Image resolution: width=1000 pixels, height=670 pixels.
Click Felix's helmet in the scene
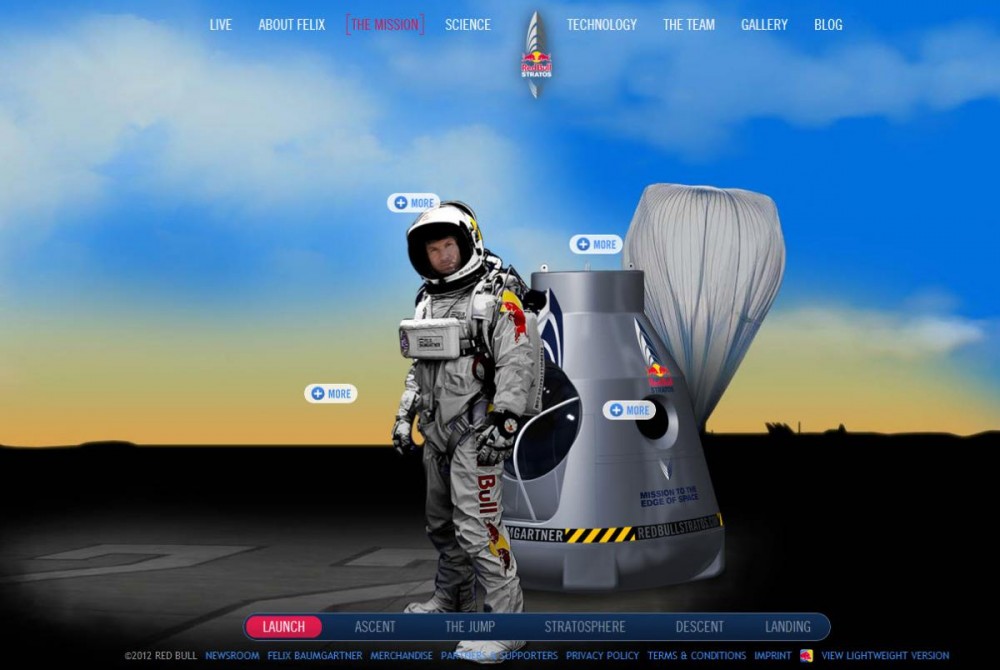[445, 245]
